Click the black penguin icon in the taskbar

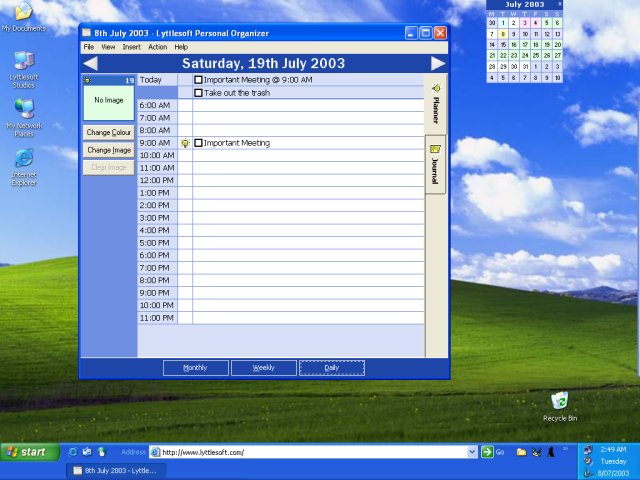[x=551, y=452]
